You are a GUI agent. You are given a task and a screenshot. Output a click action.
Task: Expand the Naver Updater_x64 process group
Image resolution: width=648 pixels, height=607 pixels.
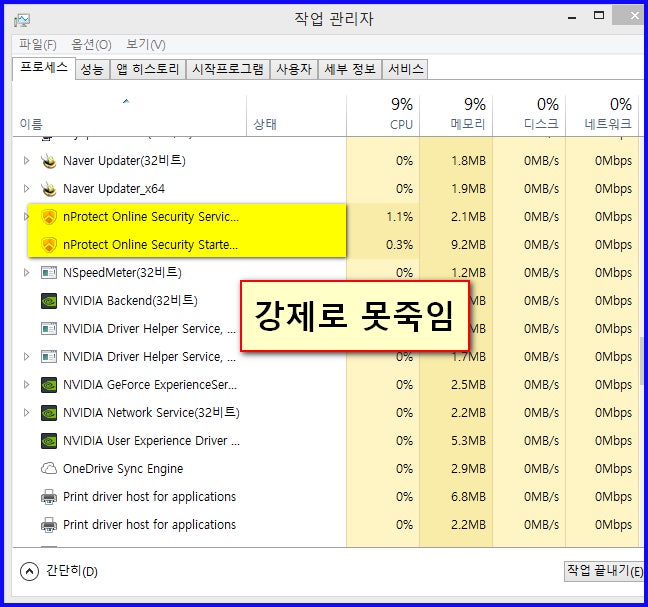point(26,189)
